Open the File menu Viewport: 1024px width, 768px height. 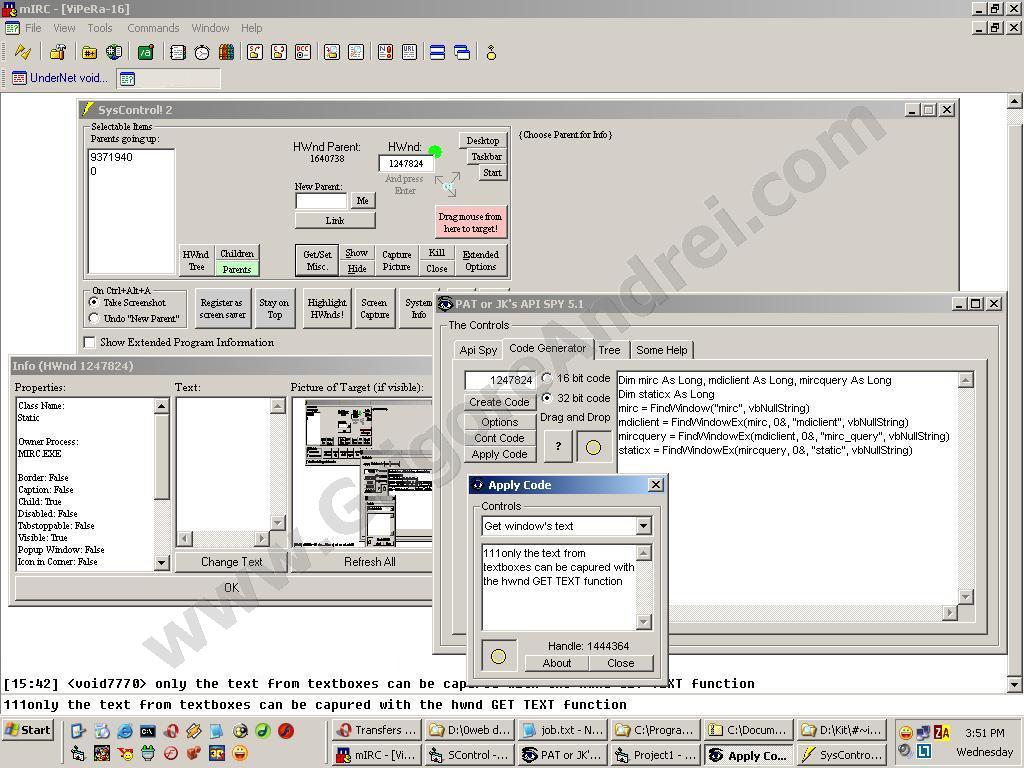(x=33, y=28)
